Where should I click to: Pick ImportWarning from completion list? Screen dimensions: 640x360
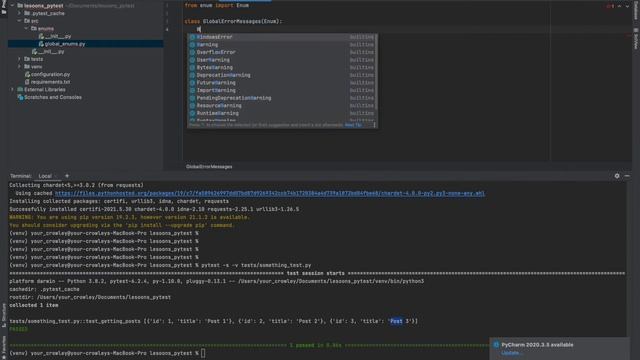(x=282, y=90)
